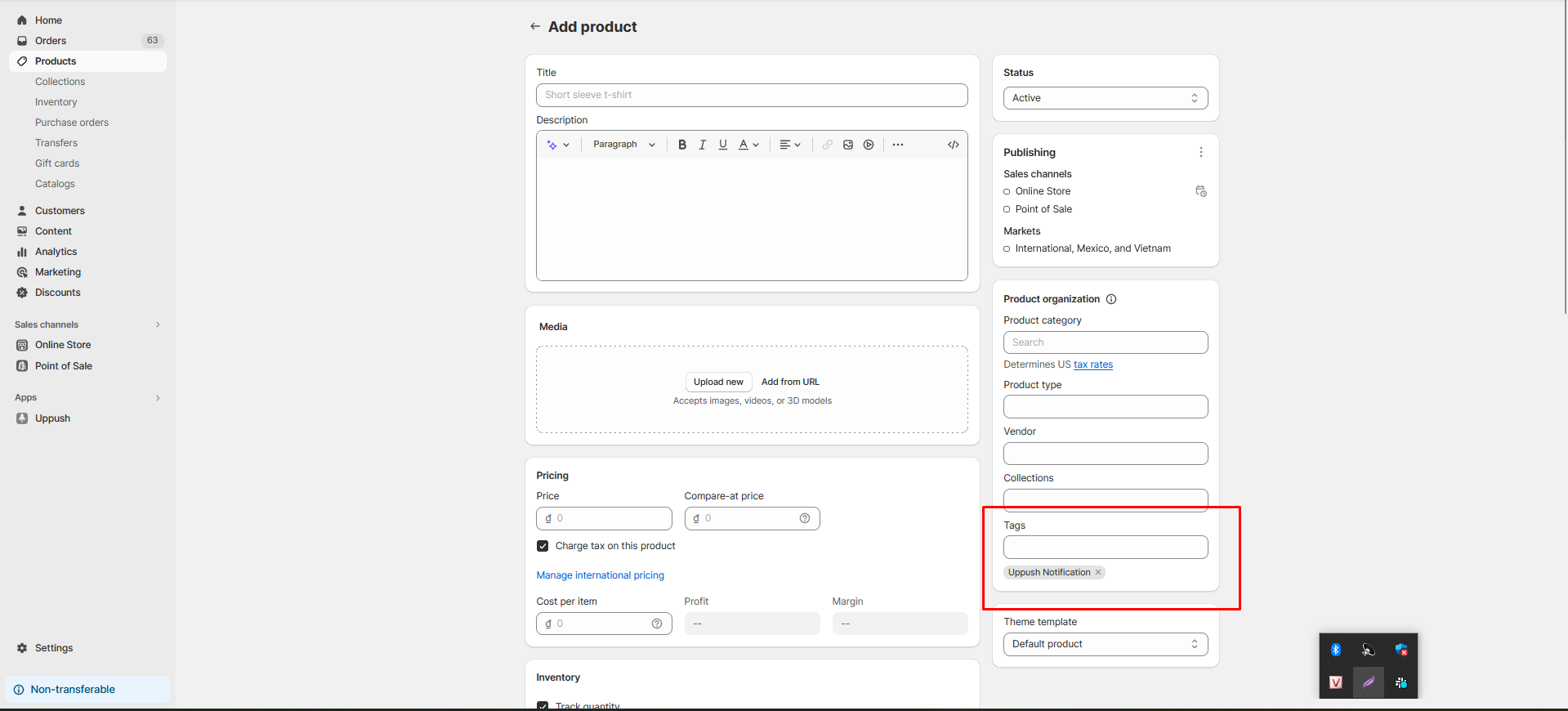Go to Customers in the sidebar

click(x=60, y=211)
